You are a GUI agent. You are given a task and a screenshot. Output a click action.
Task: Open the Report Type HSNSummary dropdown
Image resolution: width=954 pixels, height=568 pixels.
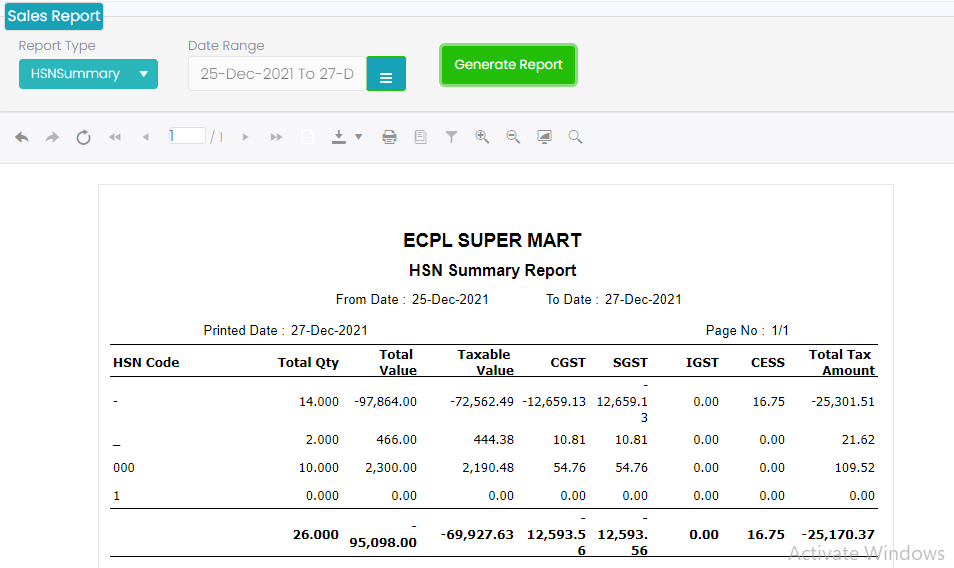[x=88, y=74]
